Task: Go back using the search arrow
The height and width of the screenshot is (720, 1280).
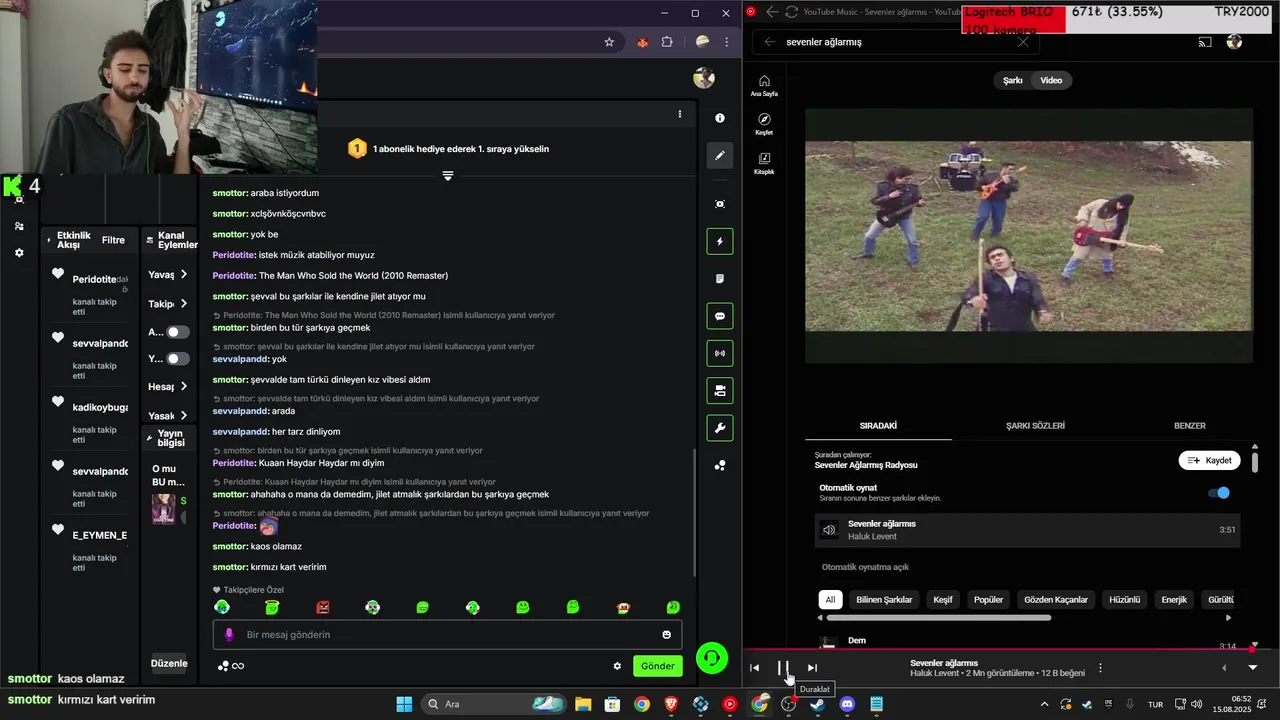Action: [769, 42]
